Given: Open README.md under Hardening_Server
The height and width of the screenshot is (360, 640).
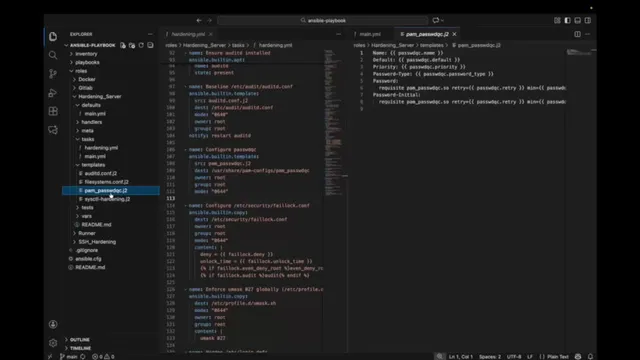Looking at the screenshot, I should click(x=96, y=225).
